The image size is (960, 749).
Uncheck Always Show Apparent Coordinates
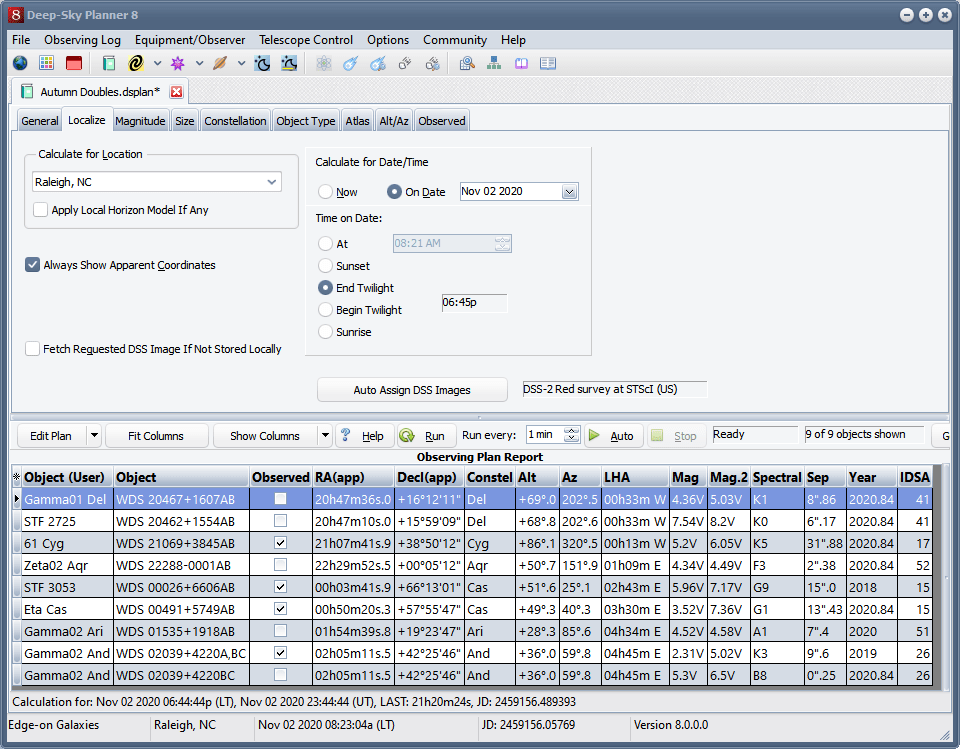point(32,265)
